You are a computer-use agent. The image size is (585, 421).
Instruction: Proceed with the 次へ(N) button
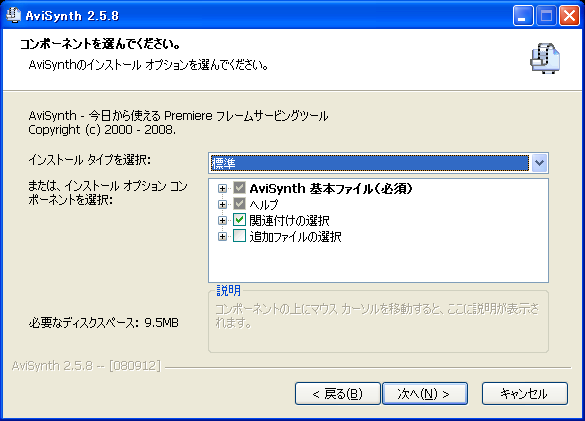point(425,393)
